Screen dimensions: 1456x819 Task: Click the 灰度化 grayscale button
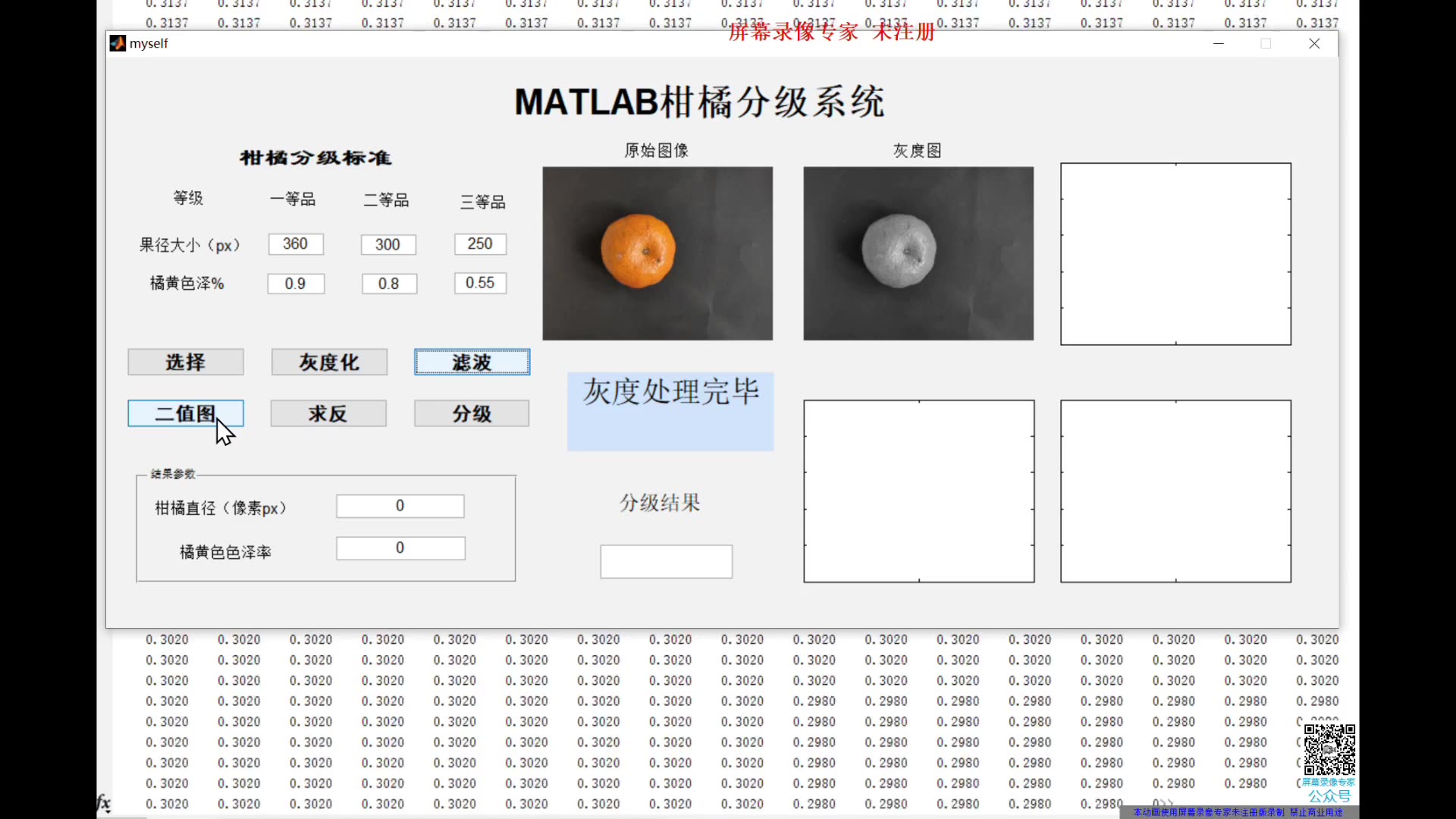tap(329, 362)
